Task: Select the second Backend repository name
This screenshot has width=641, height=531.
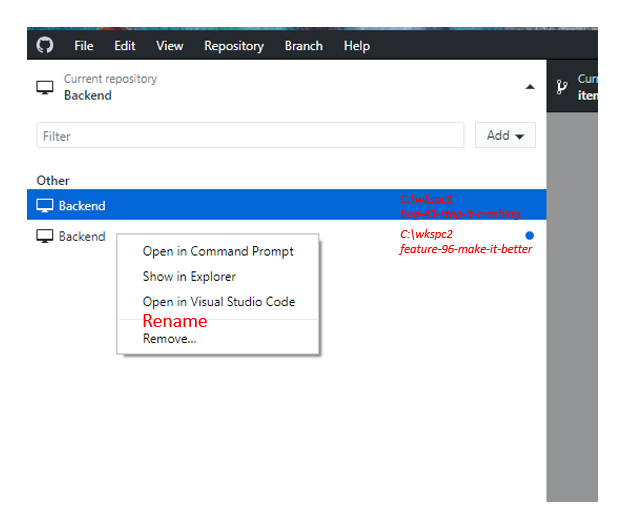Action: [82, 236]
